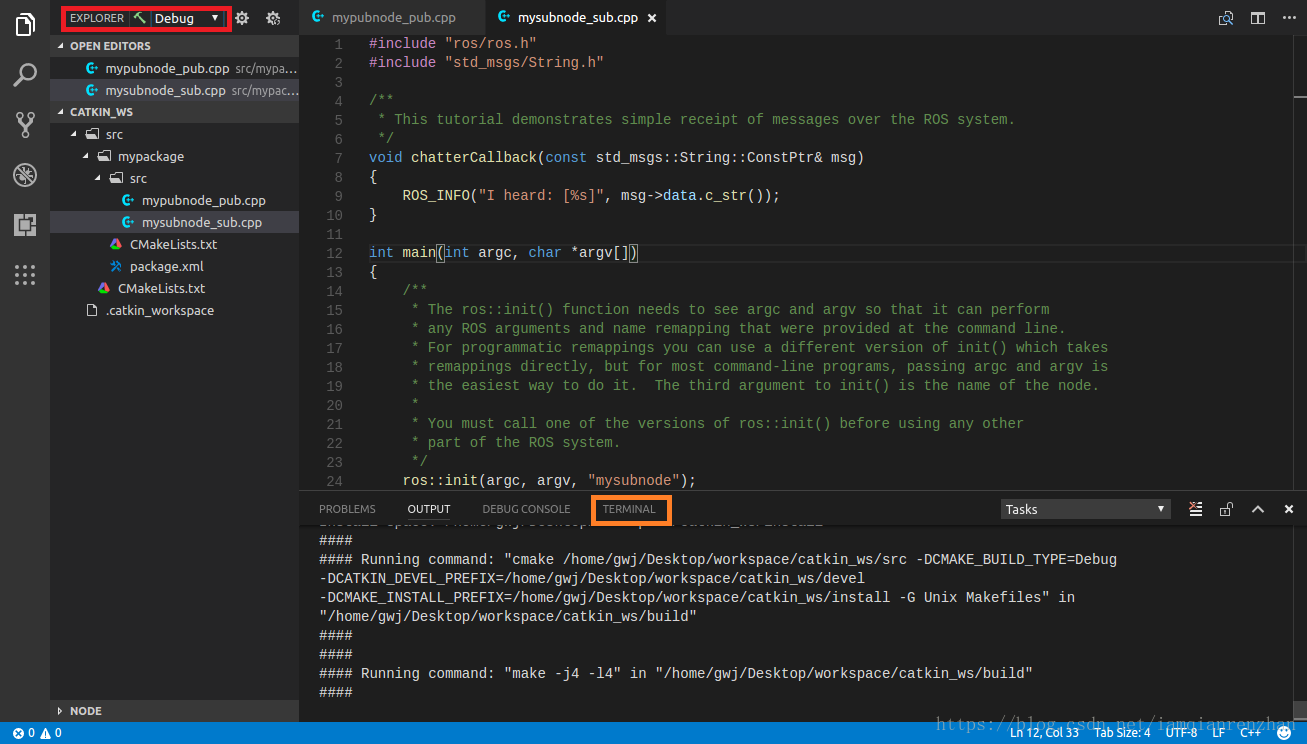Maximize the panel with the up chevron

(x=1258, y=509)
